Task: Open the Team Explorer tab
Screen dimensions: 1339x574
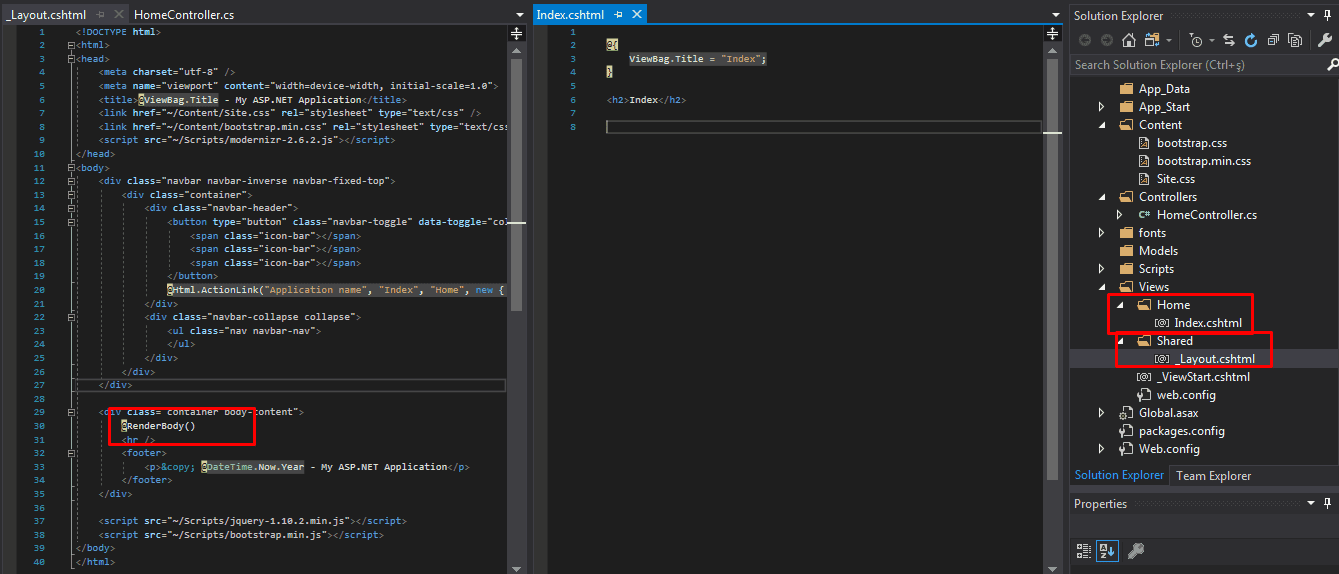Action: point(1213,476)
